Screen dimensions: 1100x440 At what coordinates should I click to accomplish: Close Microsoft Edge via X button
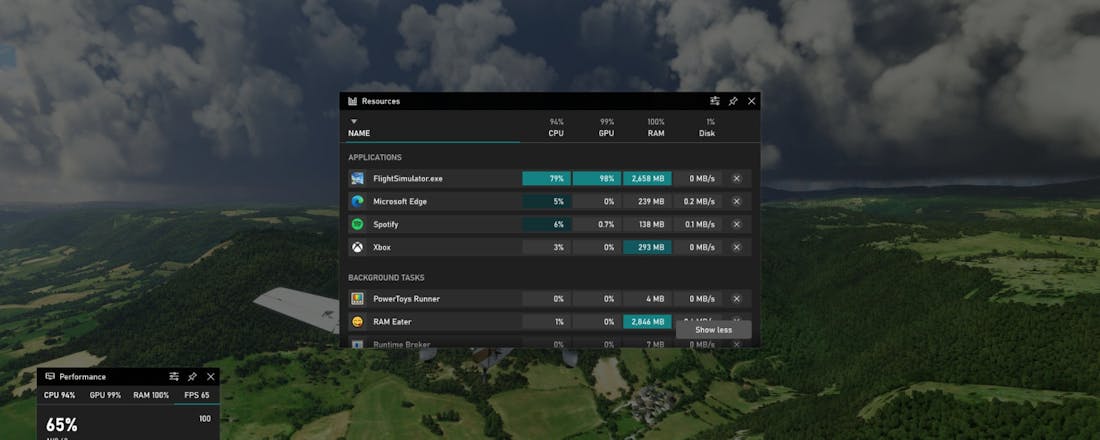(737, 201)
